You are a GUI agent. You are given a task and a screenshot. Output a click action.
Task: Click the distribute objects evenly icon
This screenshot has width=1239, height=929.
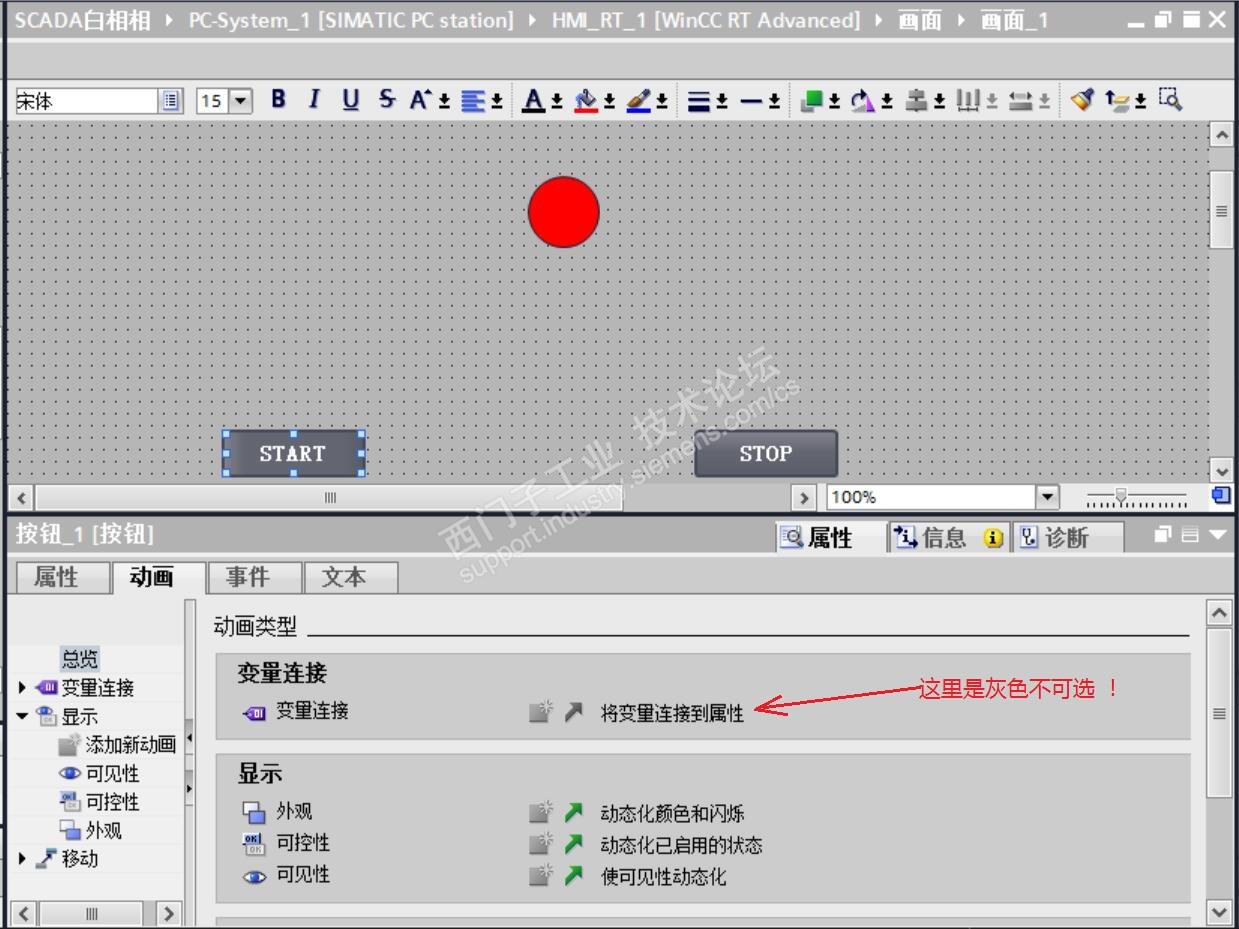pyautogui.click(x=968, y=100)
